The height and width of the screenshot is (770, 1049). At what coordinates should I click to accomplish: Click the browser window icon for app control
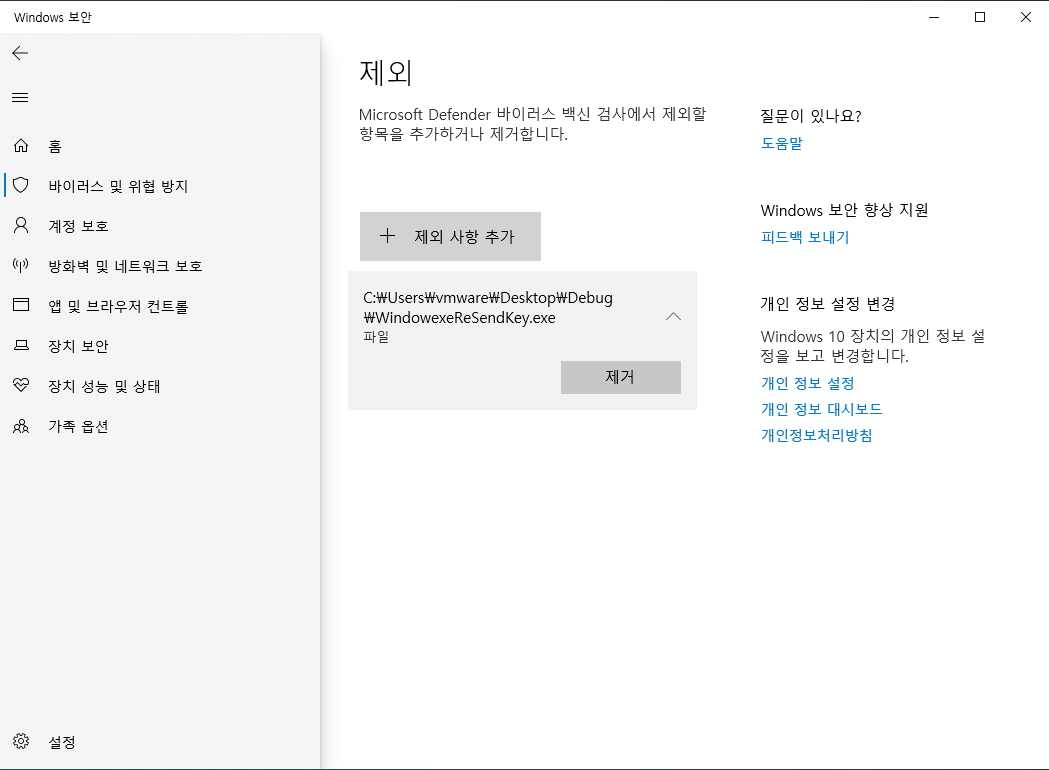point(21,305)
